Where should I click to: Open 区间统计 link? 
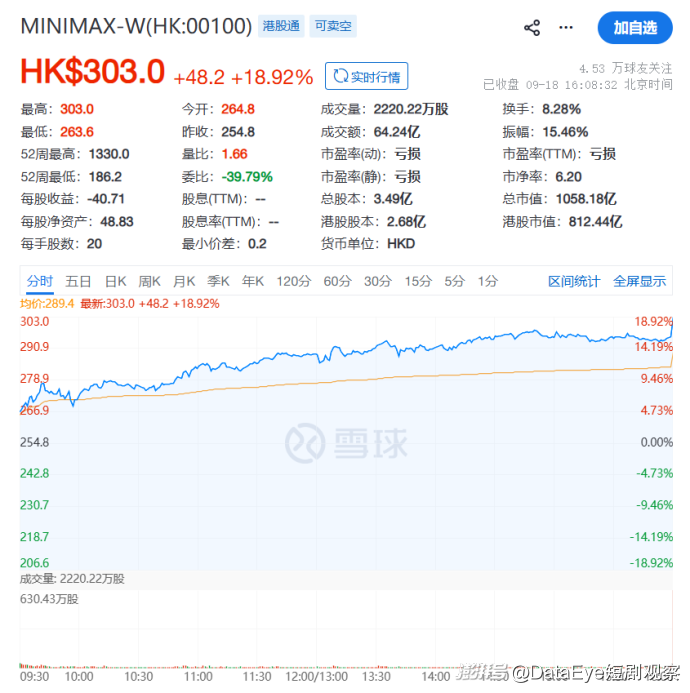574,281
